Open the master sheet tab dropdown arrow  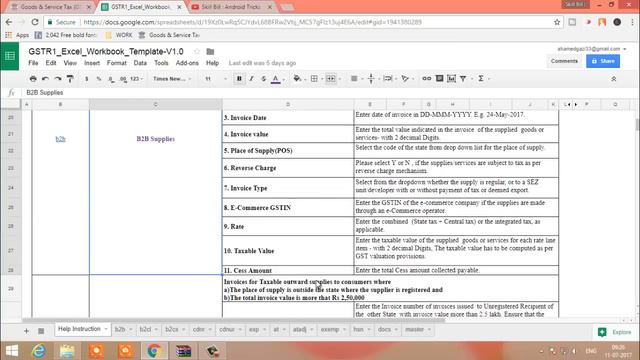click(429, 329)
